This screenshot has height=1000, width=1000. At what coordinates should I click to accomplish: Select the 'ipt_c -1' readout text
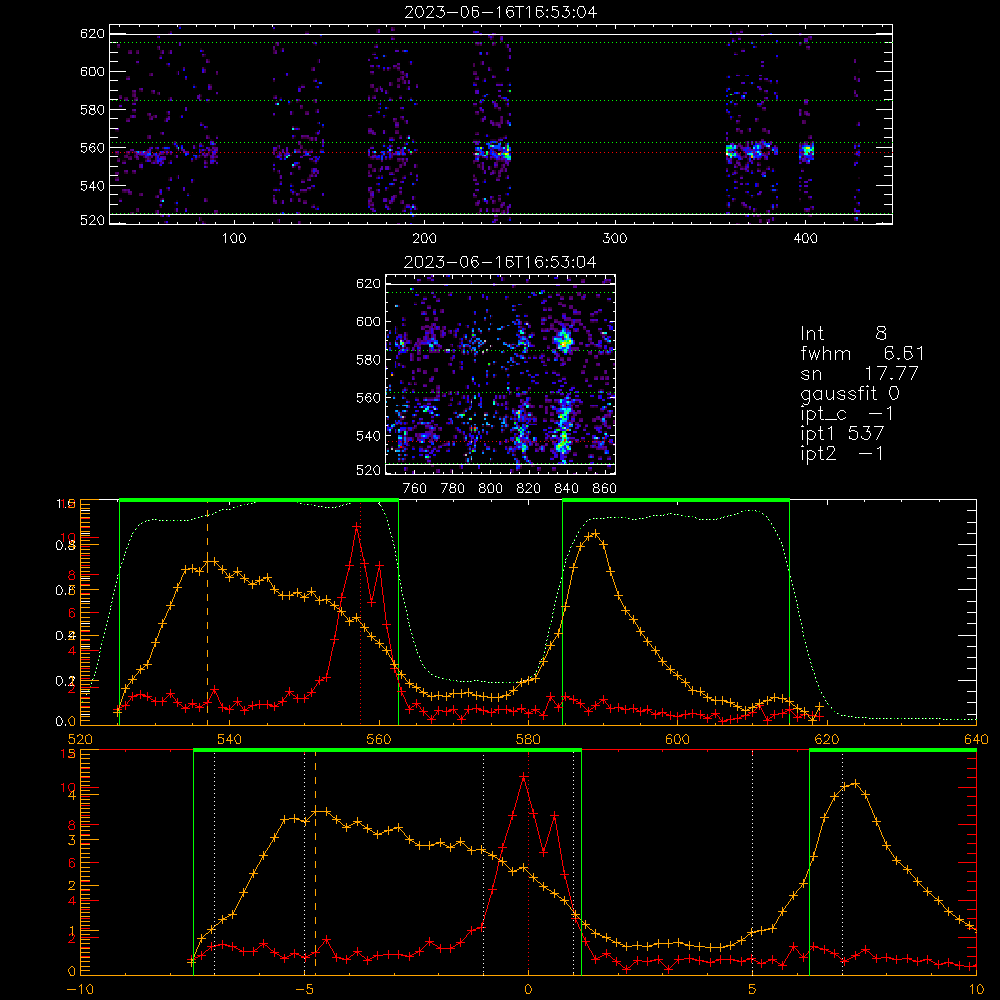coord(847,414)
